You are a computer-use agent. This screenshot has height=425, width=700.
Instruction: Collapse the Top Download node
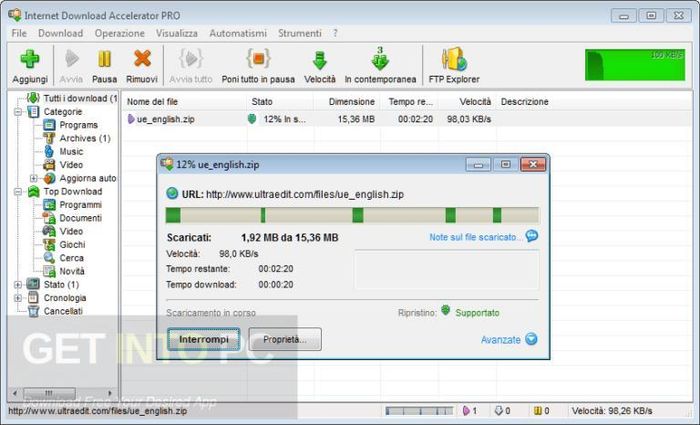(x=18, y=192)
